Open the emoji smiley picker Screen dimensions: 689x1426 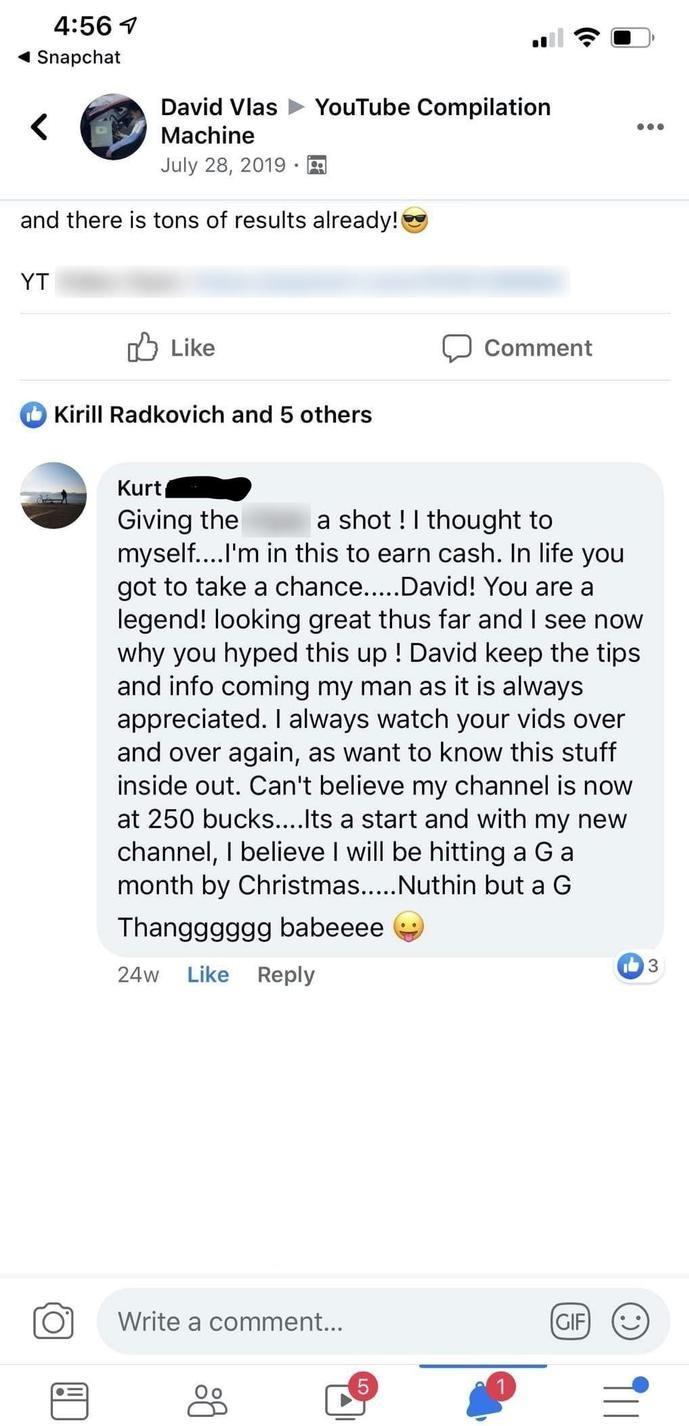tap(630, 1321)
